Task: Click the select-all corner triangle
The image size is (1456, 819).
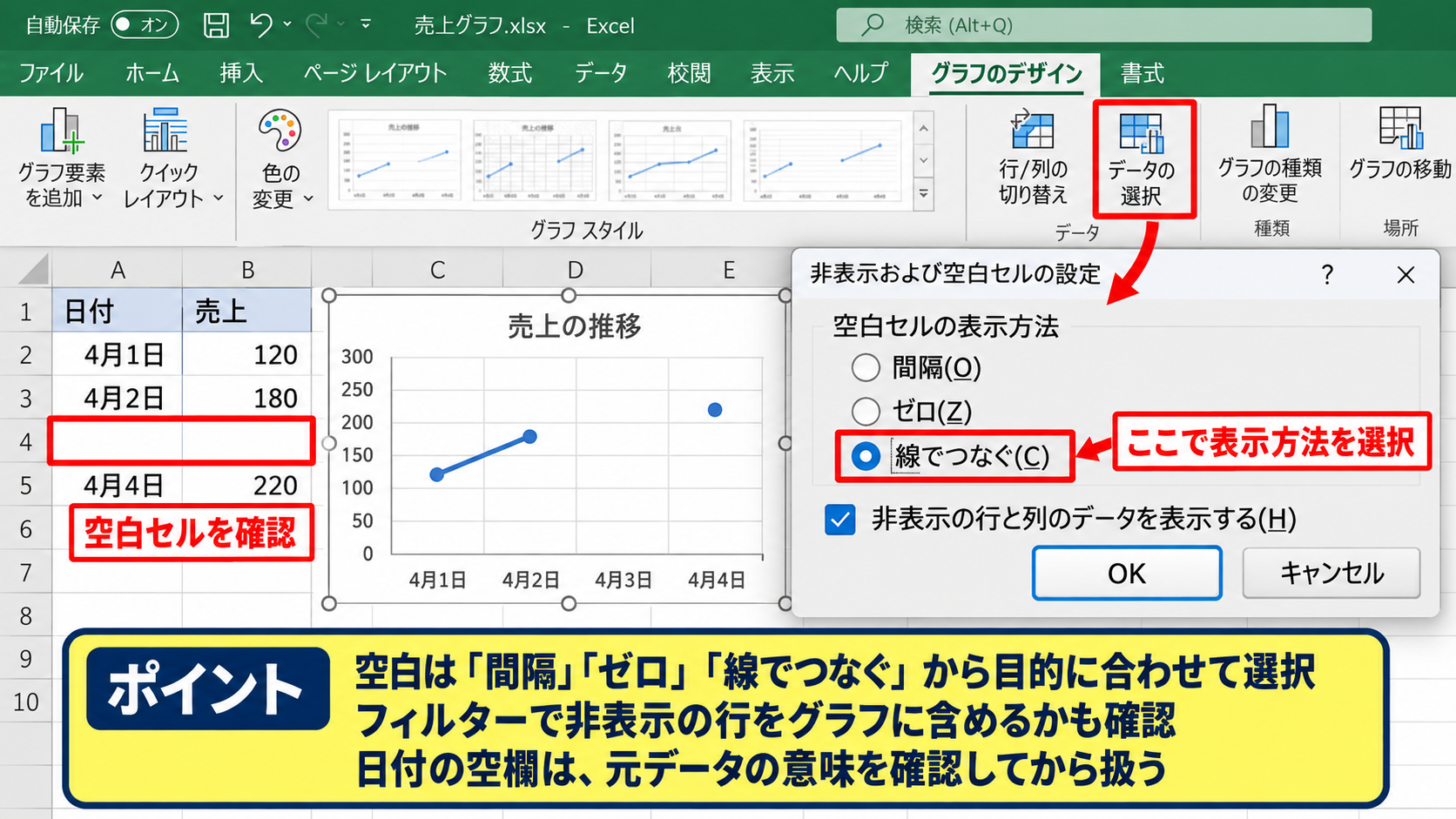Action: (33, 270)
